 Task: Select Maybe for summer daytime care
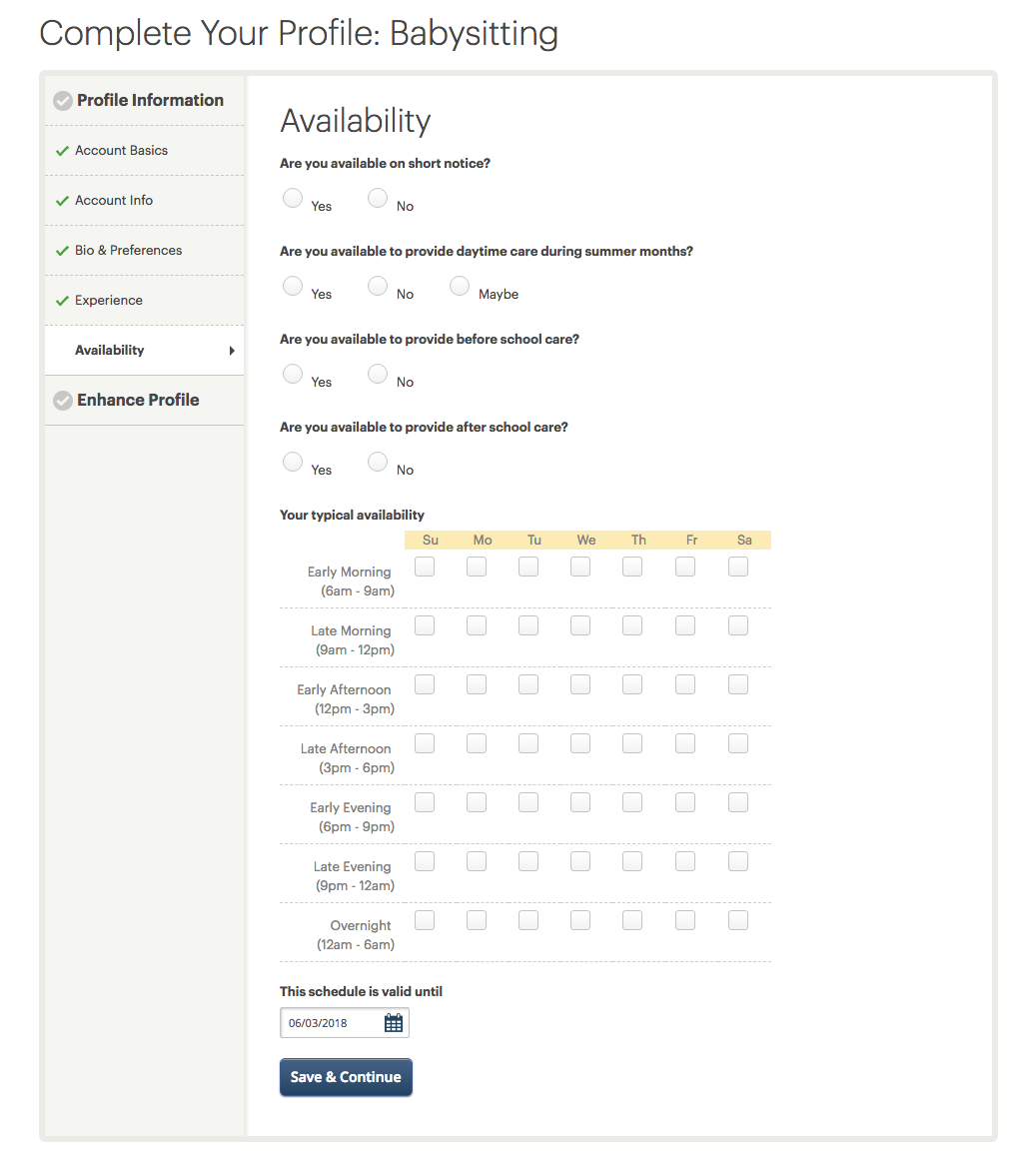pyautogui.click(x=460, y=286)
